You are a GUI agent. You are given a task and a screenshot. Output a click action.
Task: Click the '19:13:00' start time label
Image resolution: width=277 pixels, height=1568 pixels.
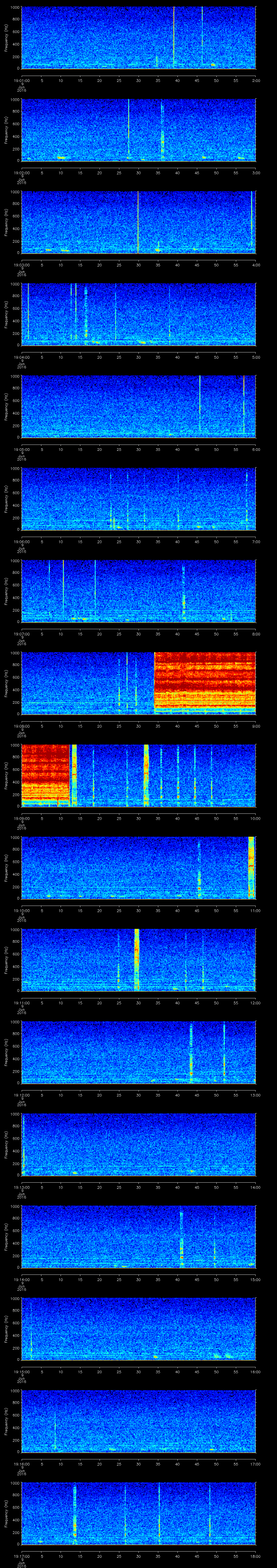click(21, 1187)
